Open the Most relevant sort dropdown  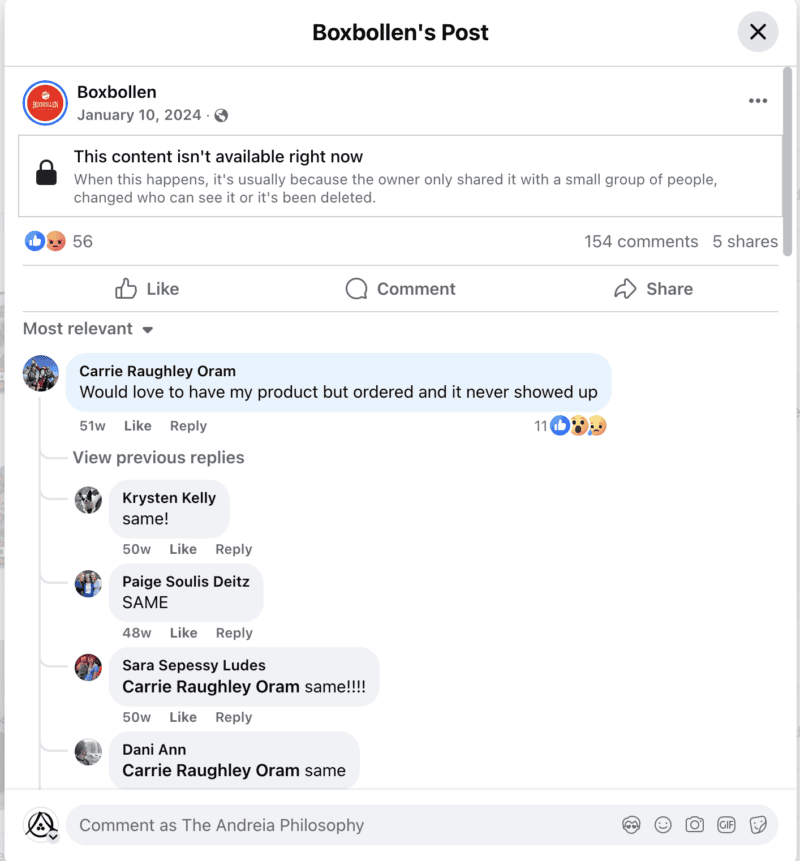click(88, 329)
